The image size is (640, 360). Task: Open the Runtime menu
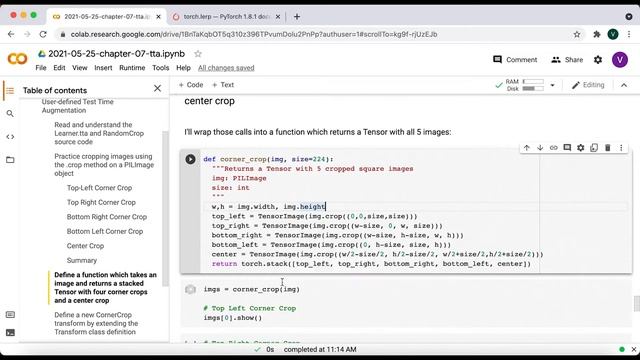(132, 68)
